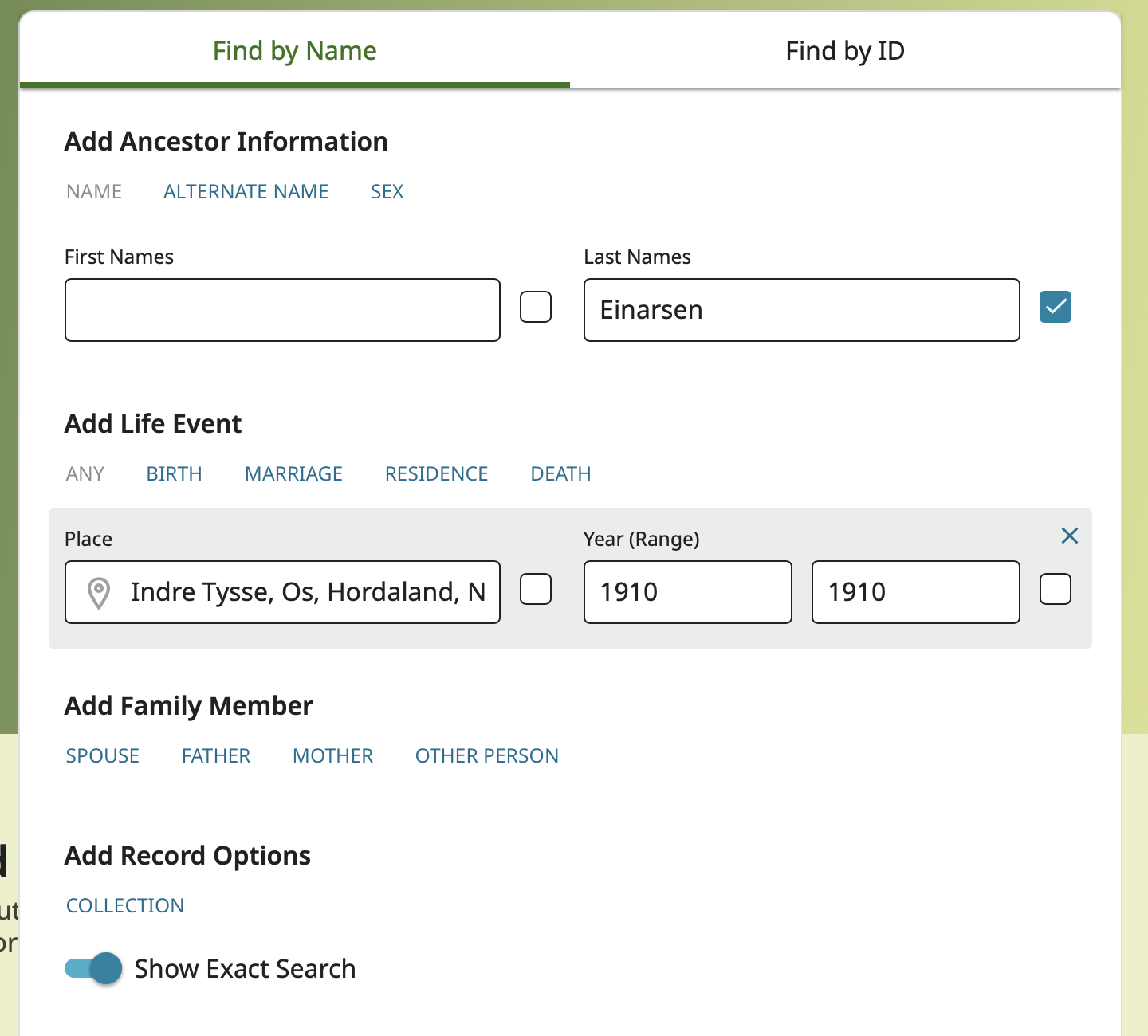Add a FATHER family member
Screen dimensions: 1148x1036
216,755
